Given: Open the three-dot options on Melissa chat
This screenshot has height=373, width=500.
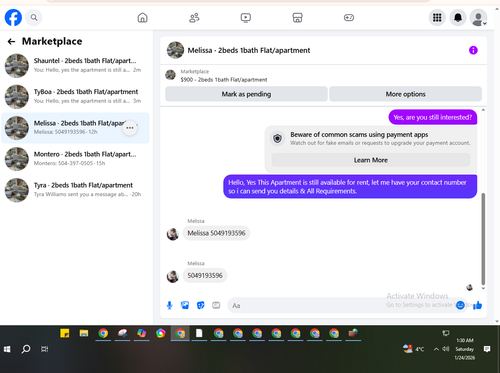Looking at the screenshot, I should pyautogui.click(x=130, y=128).
